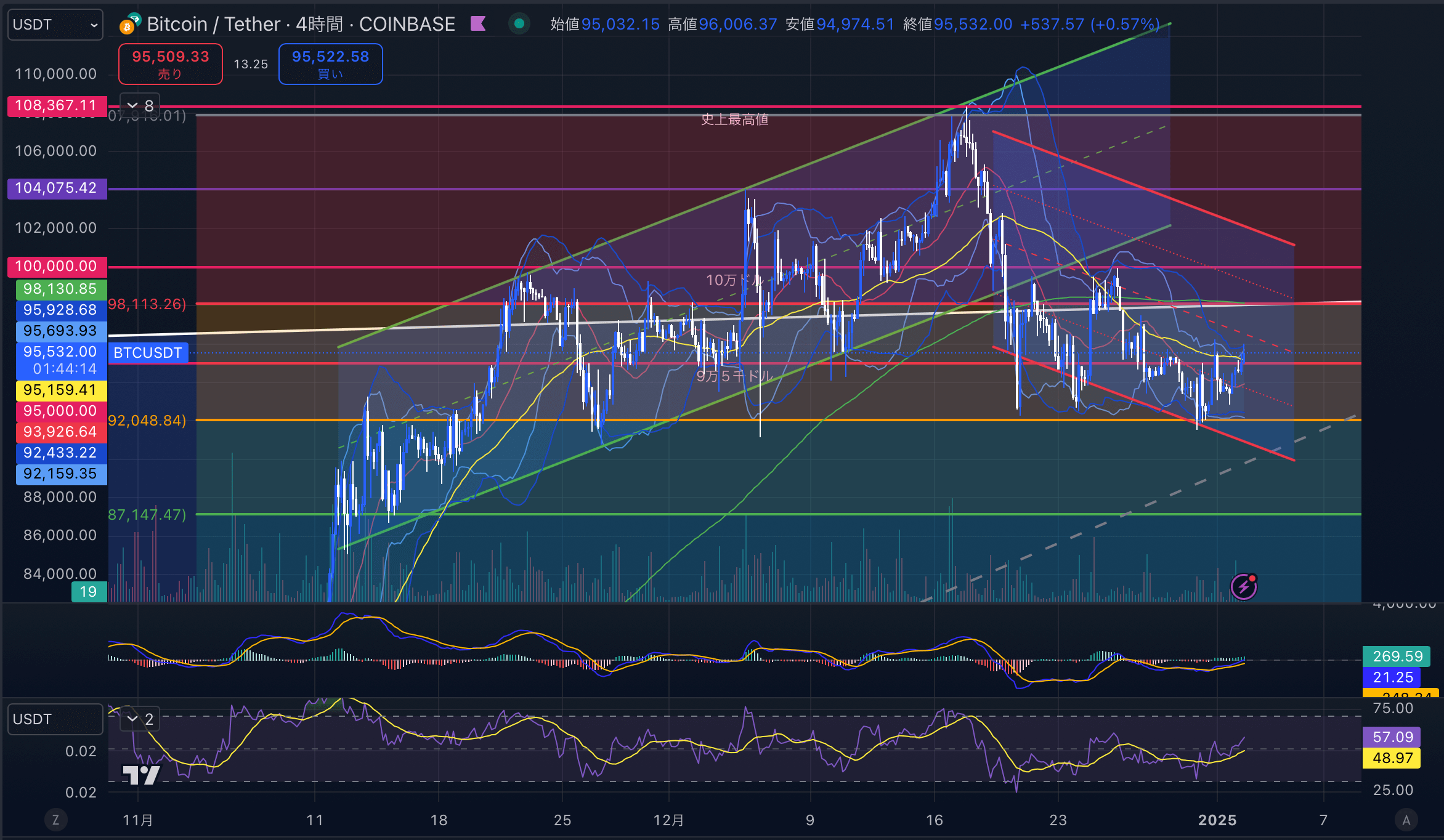Click the 92,159.35 light blue price label
Viewport: 1444px width, 840px height.
click(x=61, y=474)
